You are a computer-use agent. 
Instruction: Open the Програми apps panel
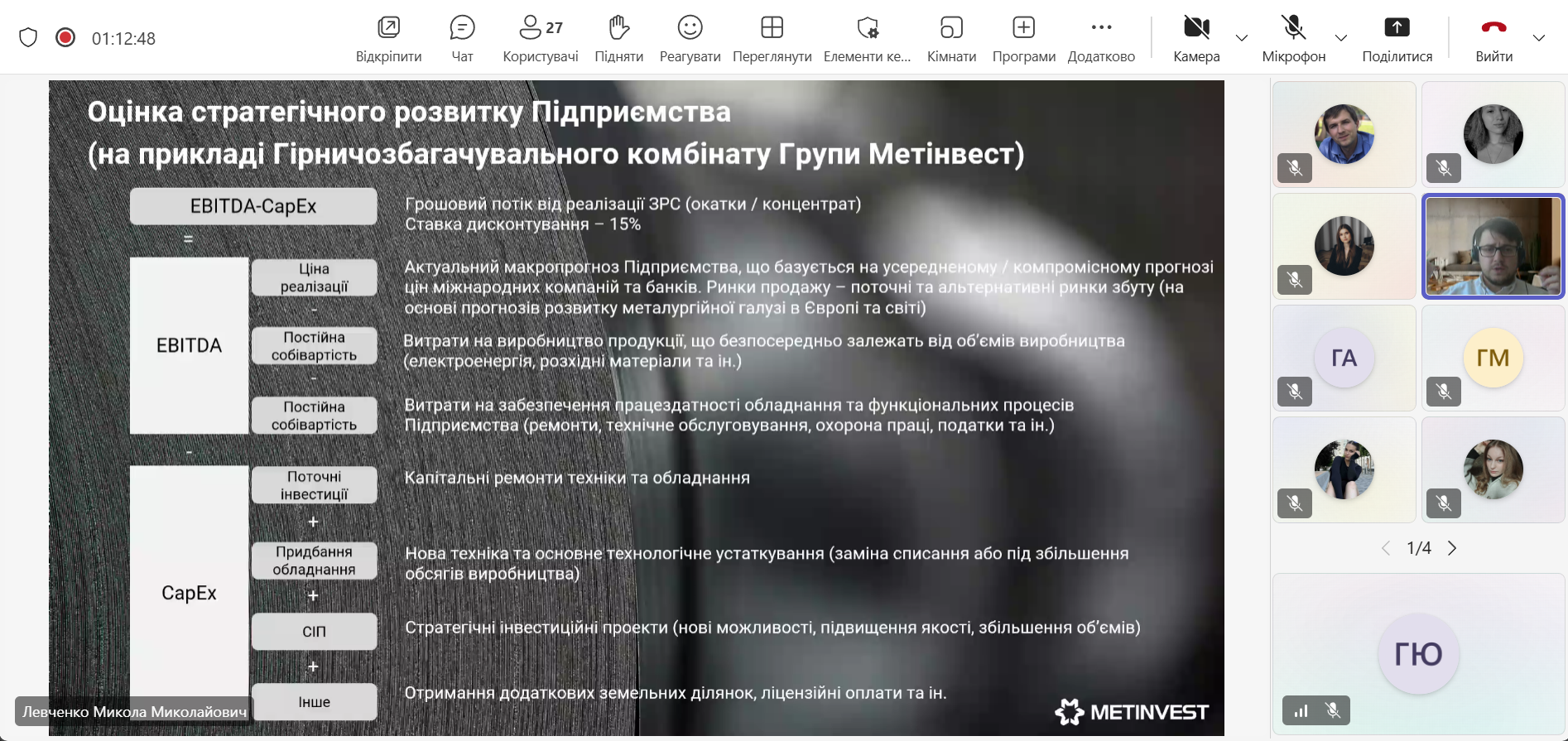1023,38
